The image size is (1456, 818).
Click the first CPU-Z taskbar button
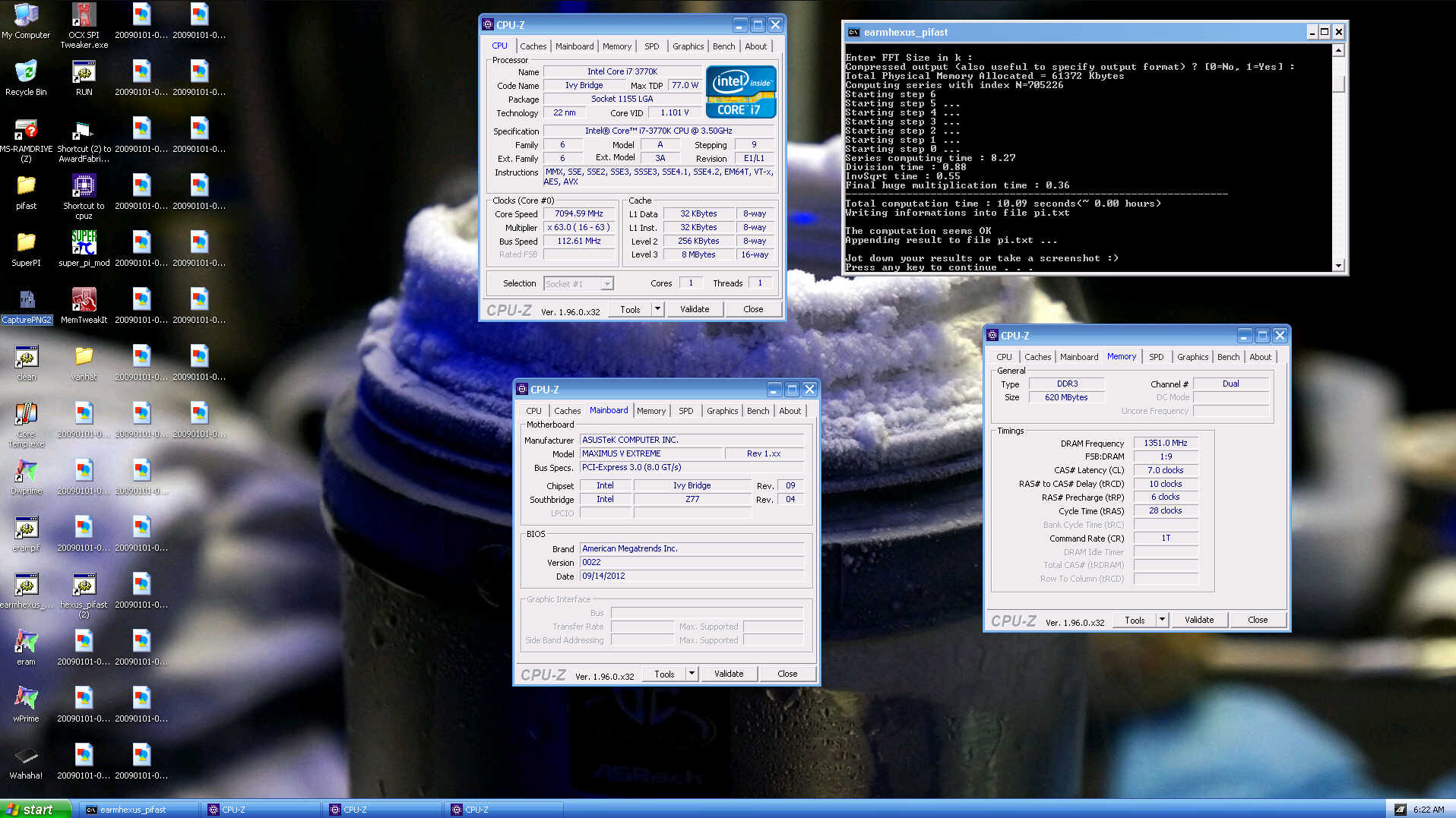point(259,810)
